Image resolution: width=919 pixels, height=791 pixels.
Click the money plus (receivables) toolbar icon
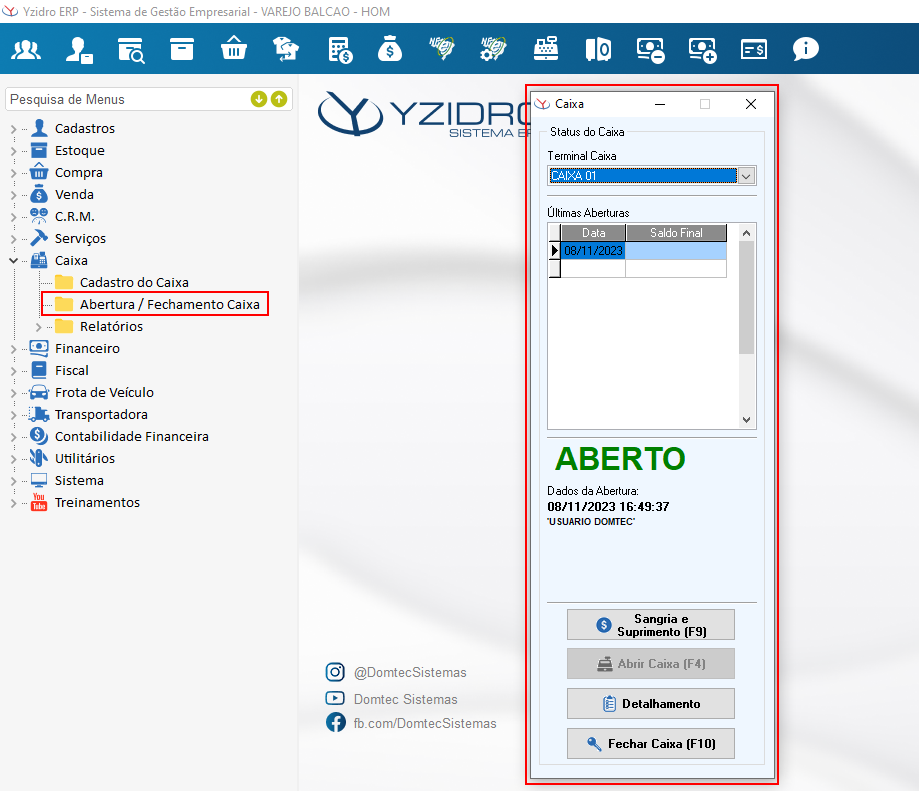(x=702, y=50)
